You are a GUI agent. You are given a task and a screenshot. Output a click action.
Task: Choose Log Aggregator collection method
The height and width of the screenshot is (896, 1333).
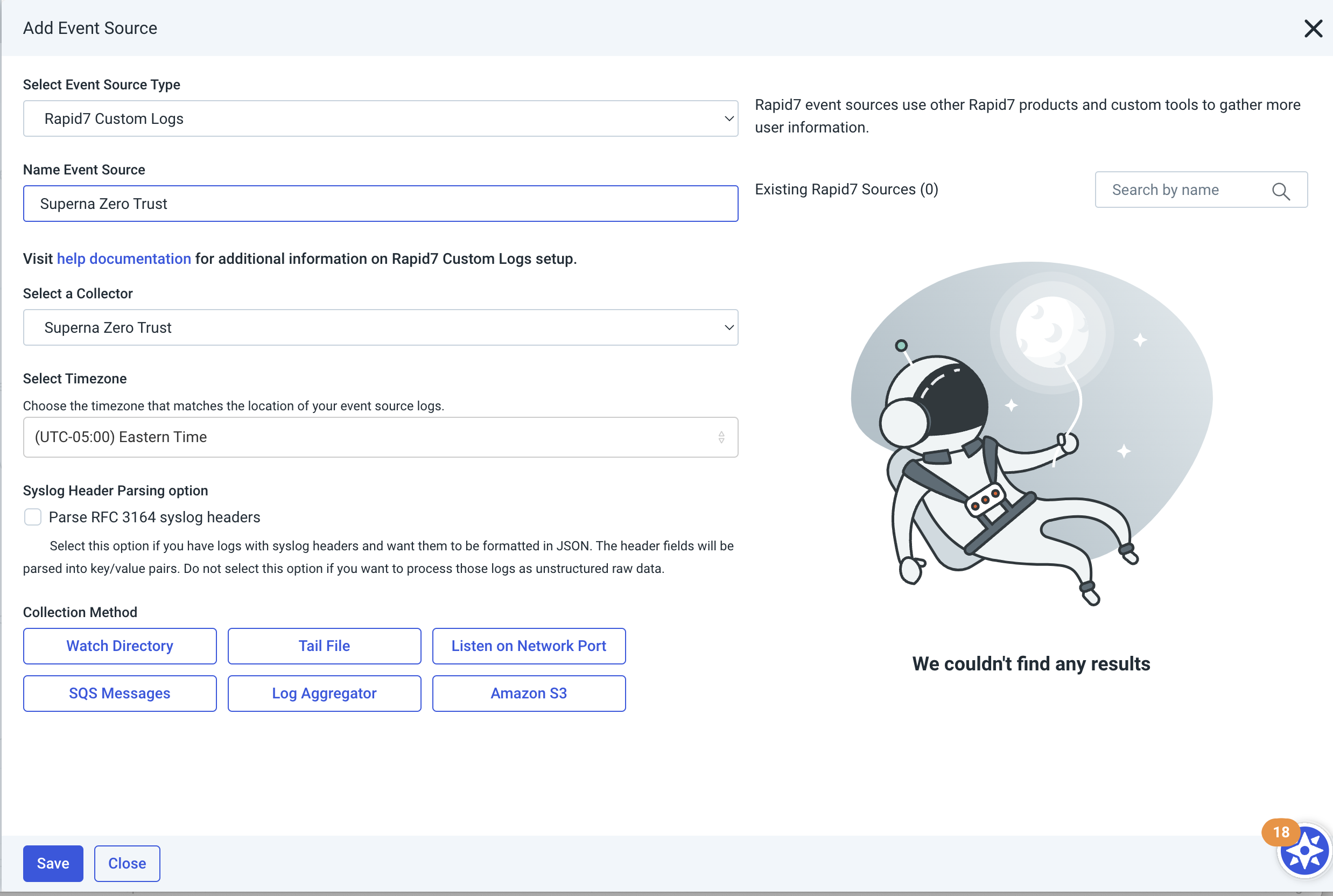[324, 693]
